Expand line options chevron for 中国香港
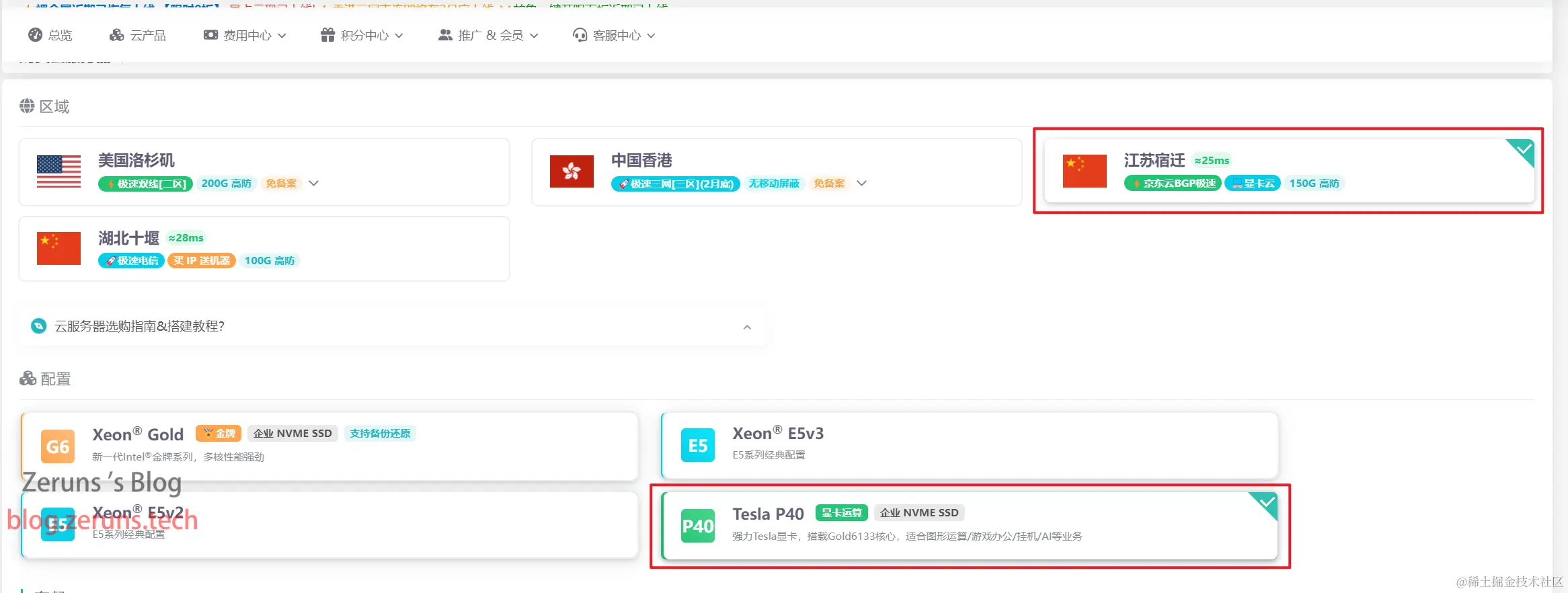Image resolution: width=1568 pixels, height=593 pixels. click(861, 183)
